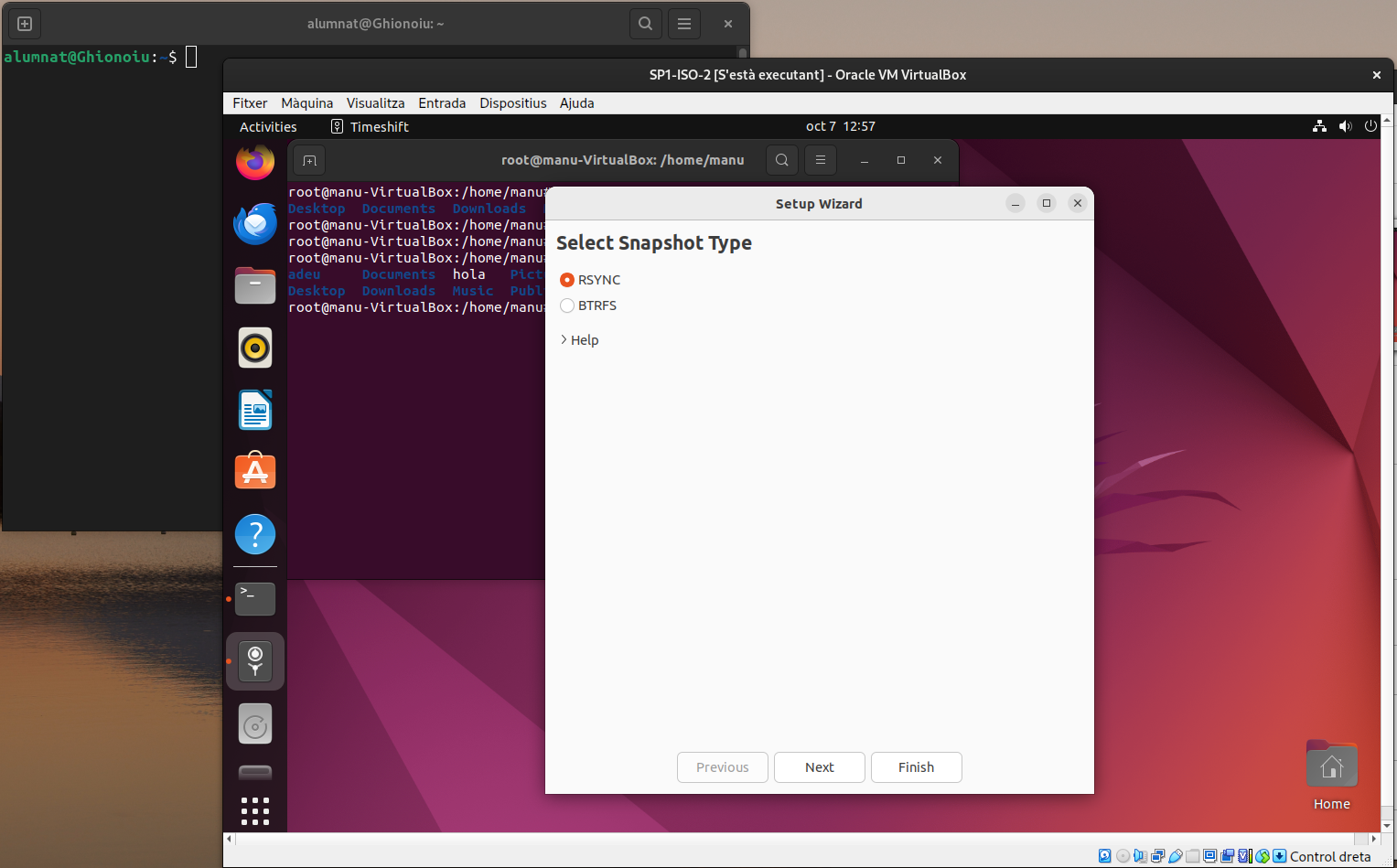Viewport: 1397px width, 868px height.
Task: Open Ubuntu Software store icon
Action: (255, 472)
